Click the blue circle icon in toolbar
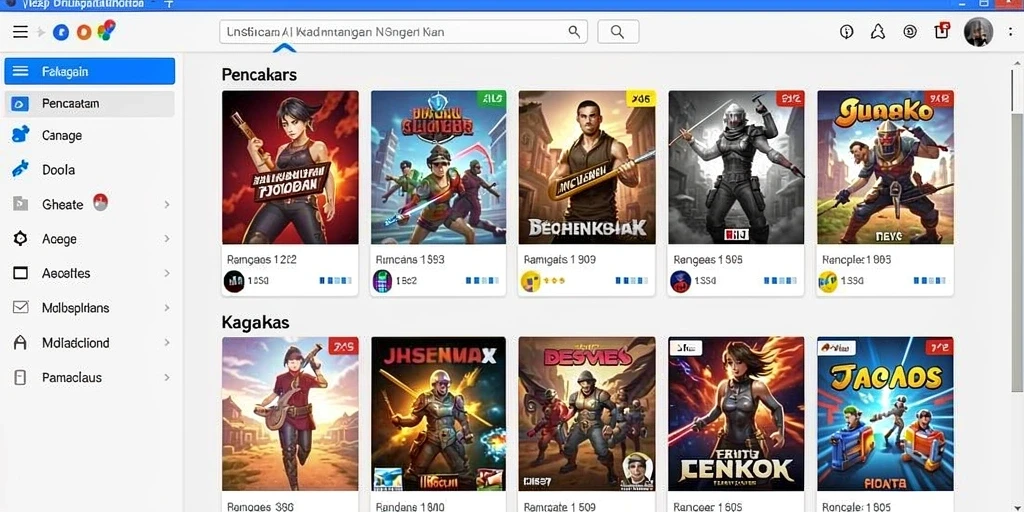The width and height of the screenshot is (1024, 512). (x=61, y=32)
